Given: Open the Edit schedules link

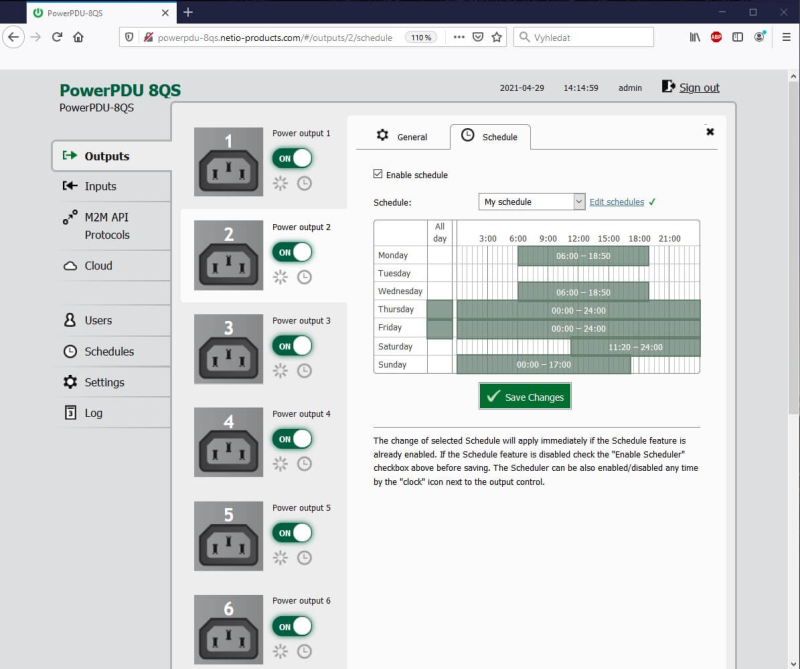Looking at the screenshot, I should coord(616,202).
